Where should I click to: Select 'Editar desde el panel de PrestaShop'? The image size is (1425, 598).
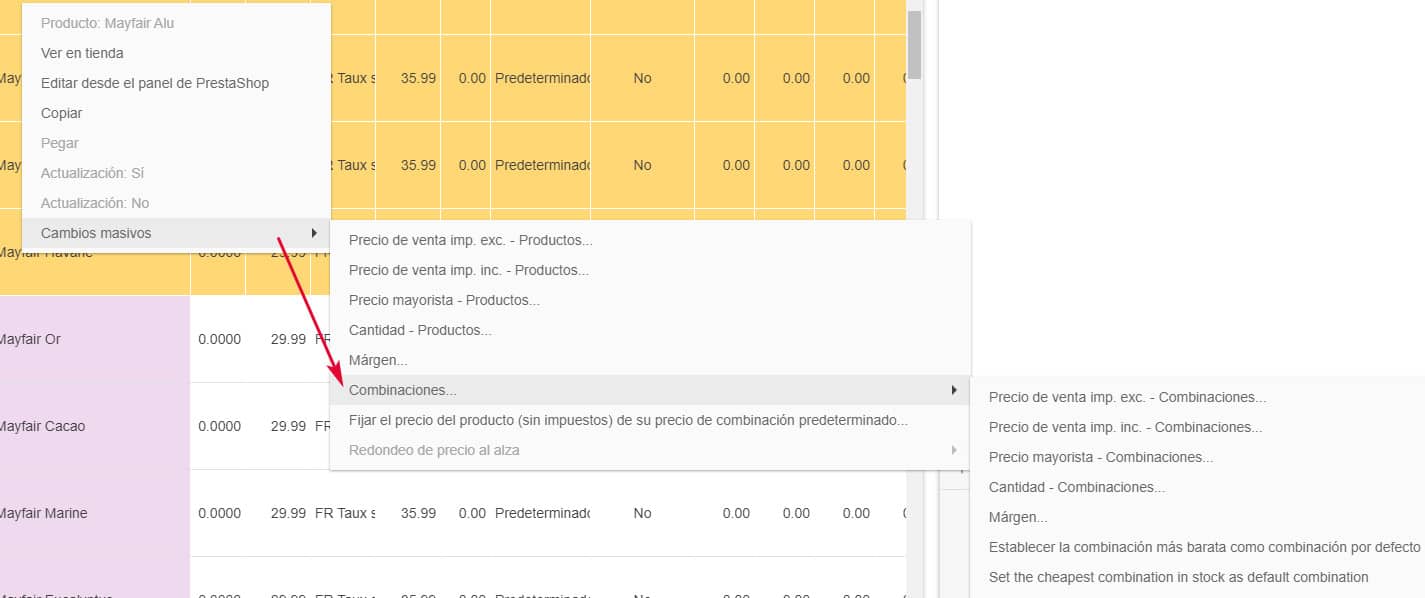(155, 83)
